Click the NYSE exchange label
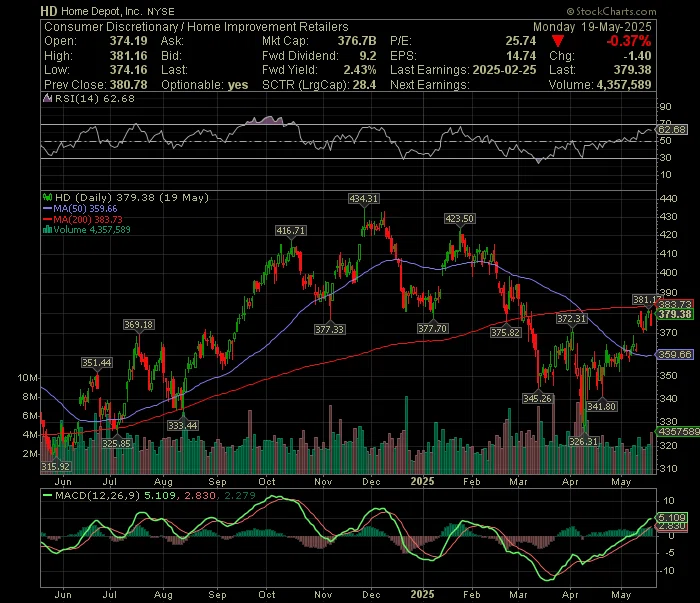 point(161,12)
